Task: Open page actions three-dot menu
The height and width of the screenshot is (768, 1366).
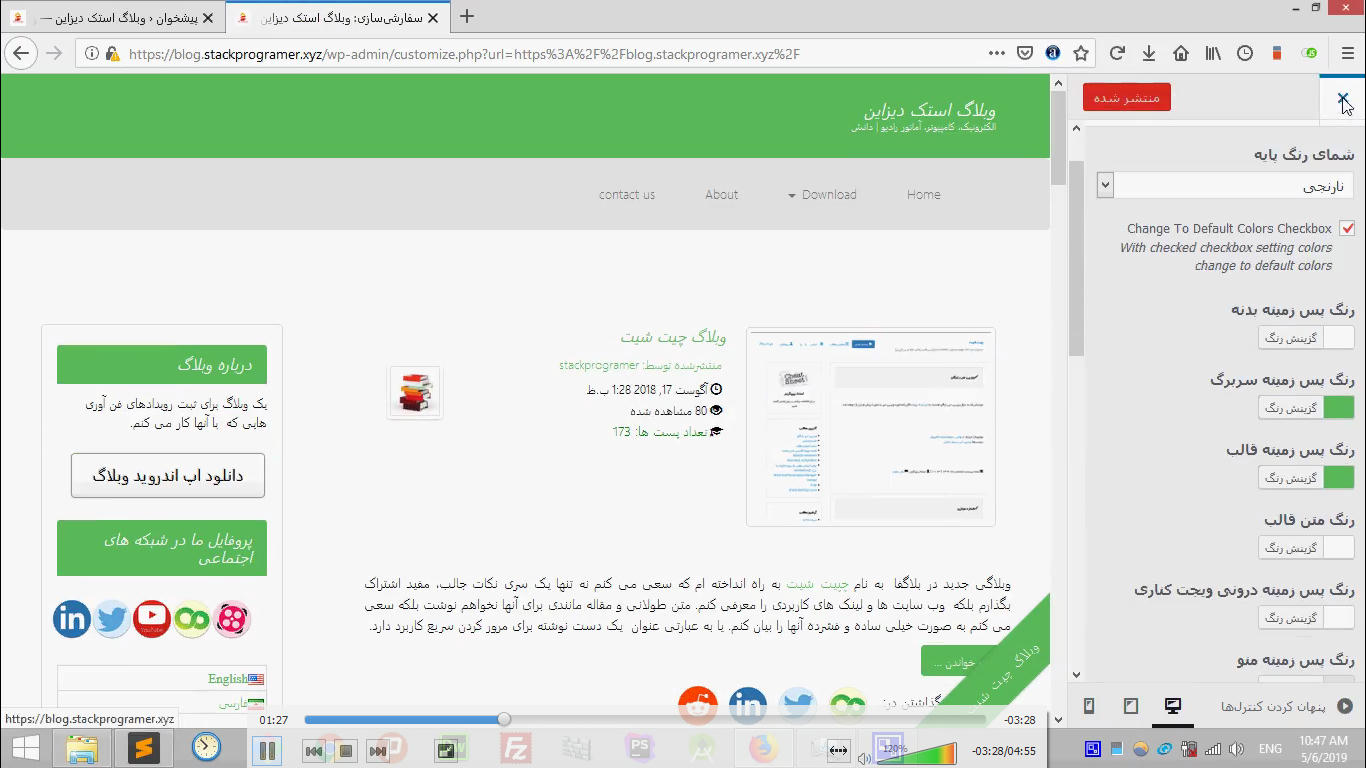Action: pyautogui.click(x=997, y=54)
